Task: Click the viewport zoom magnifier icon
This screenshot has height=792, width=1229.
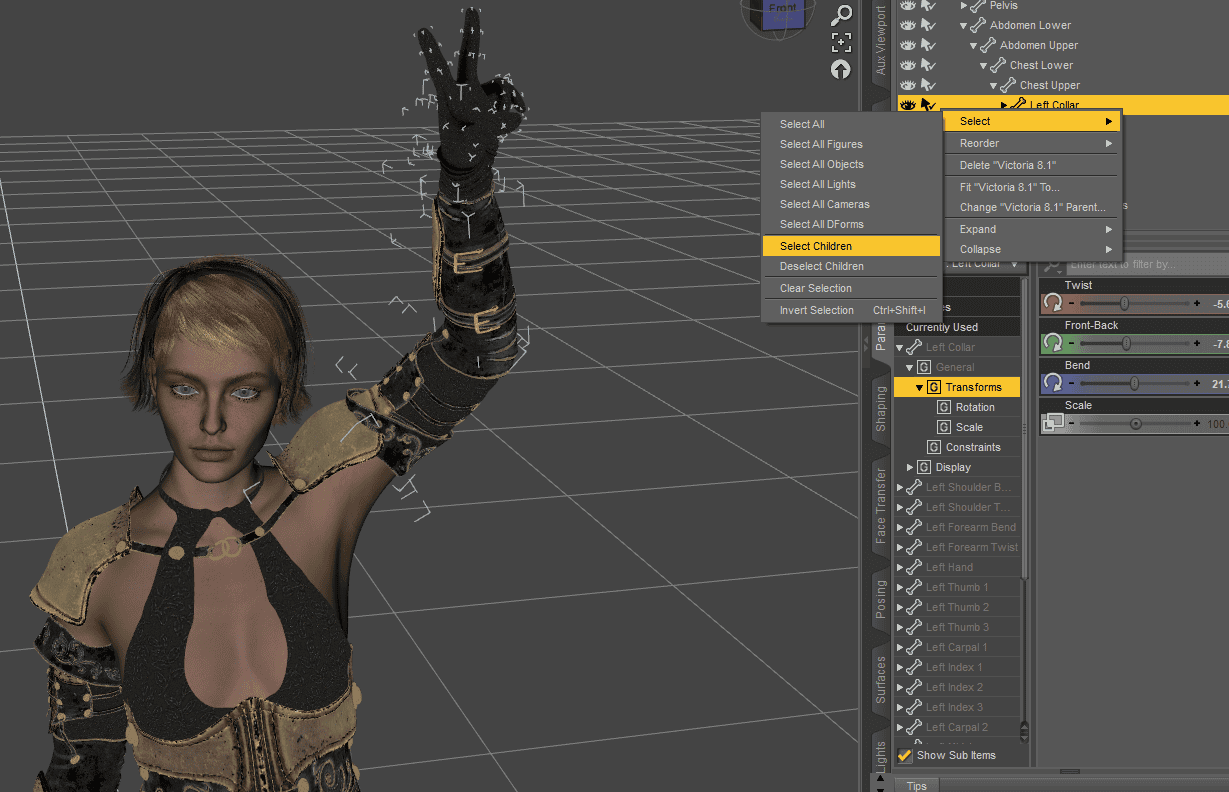Action: click(x=842, y=15)
